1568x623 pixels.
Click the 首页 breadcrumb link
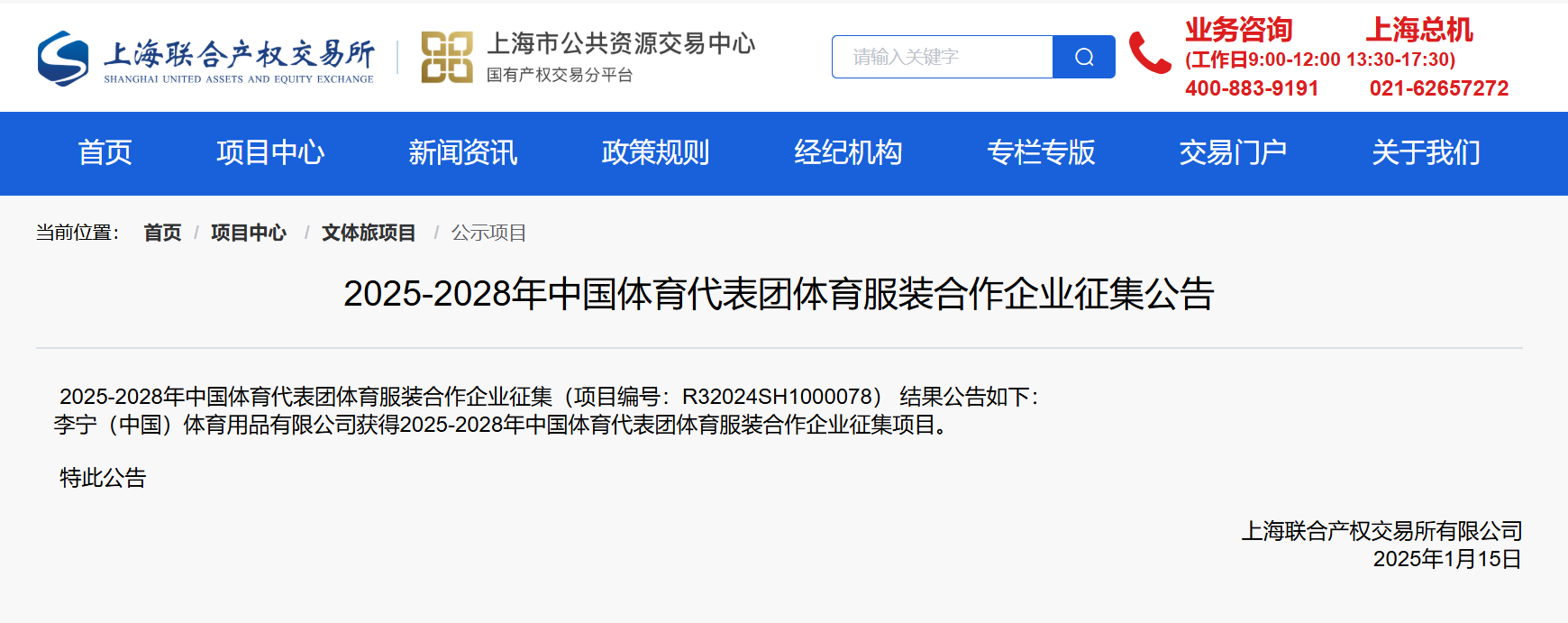[x=162, y=233]
